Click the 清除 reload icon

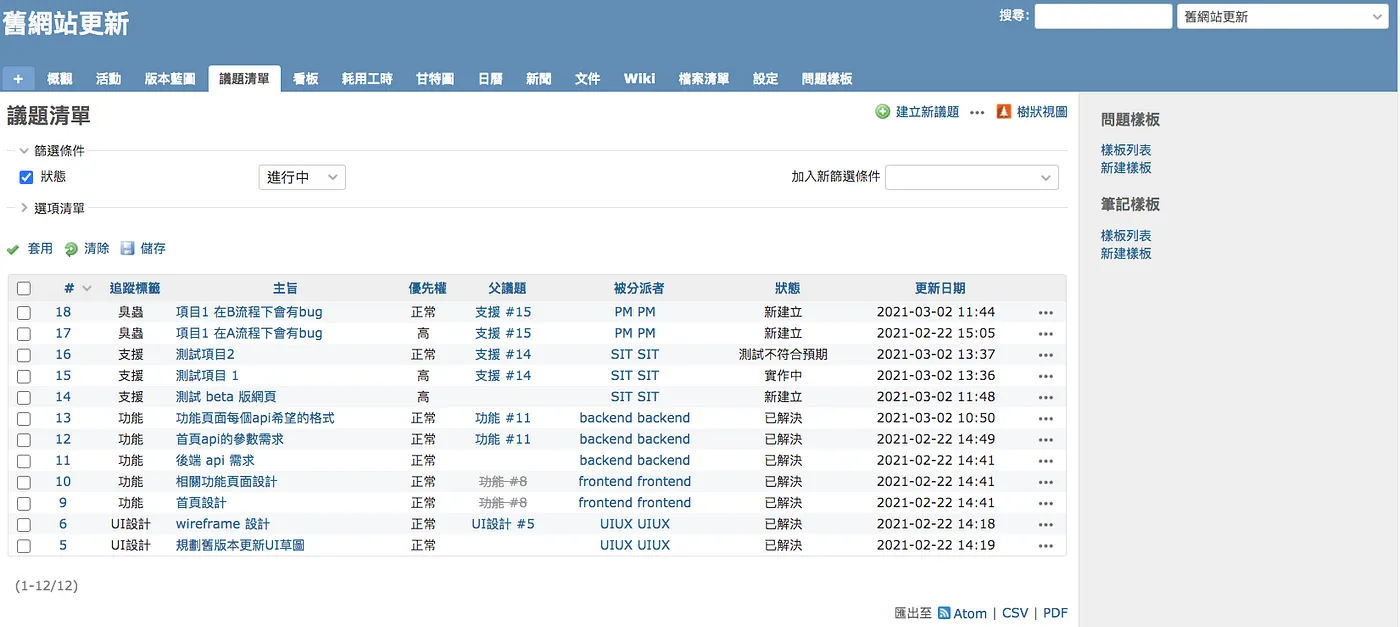(x=71, y=249)
